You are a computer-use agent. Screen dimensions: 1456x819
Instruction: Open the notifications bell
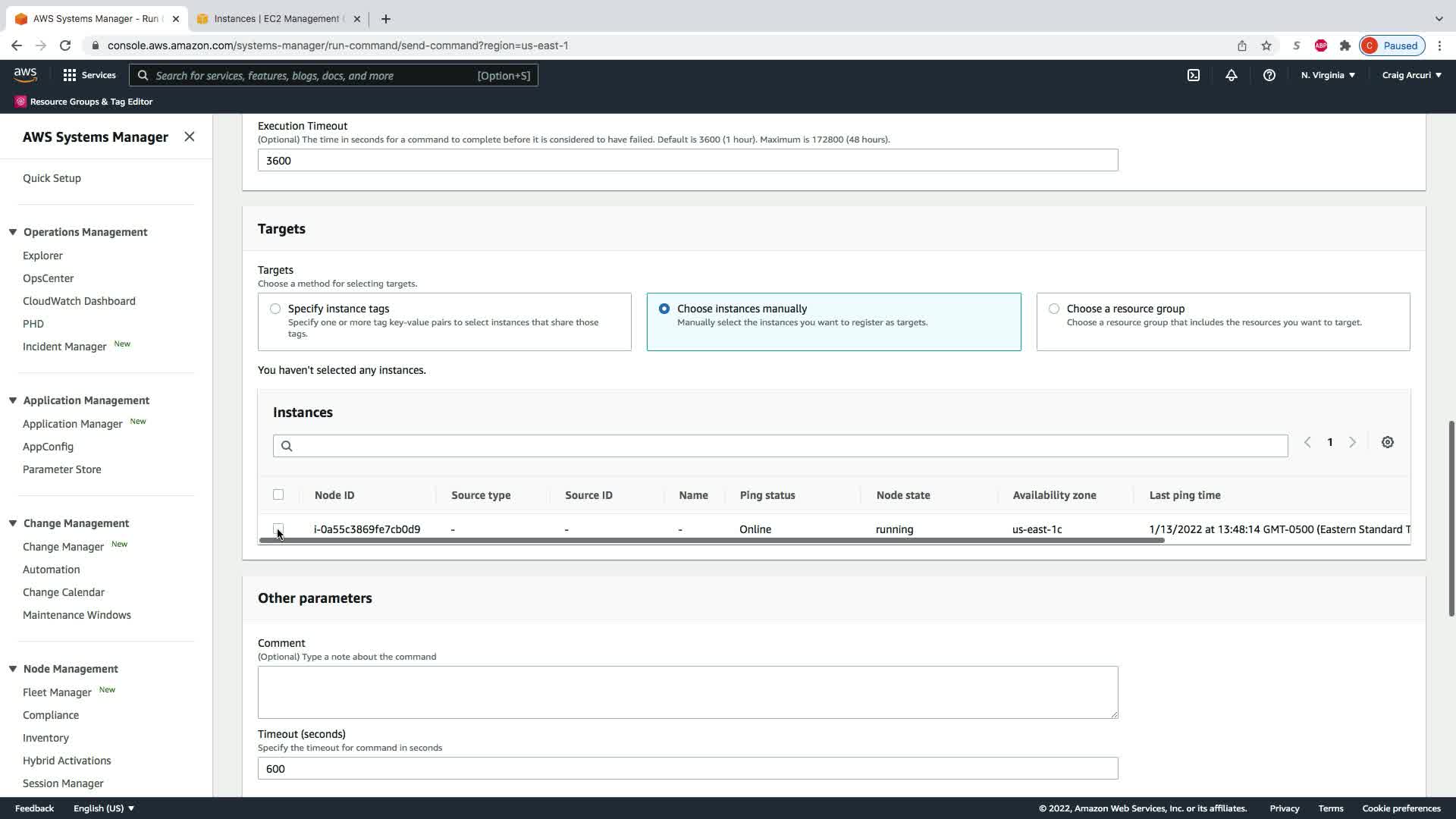tap(1232, 75)
